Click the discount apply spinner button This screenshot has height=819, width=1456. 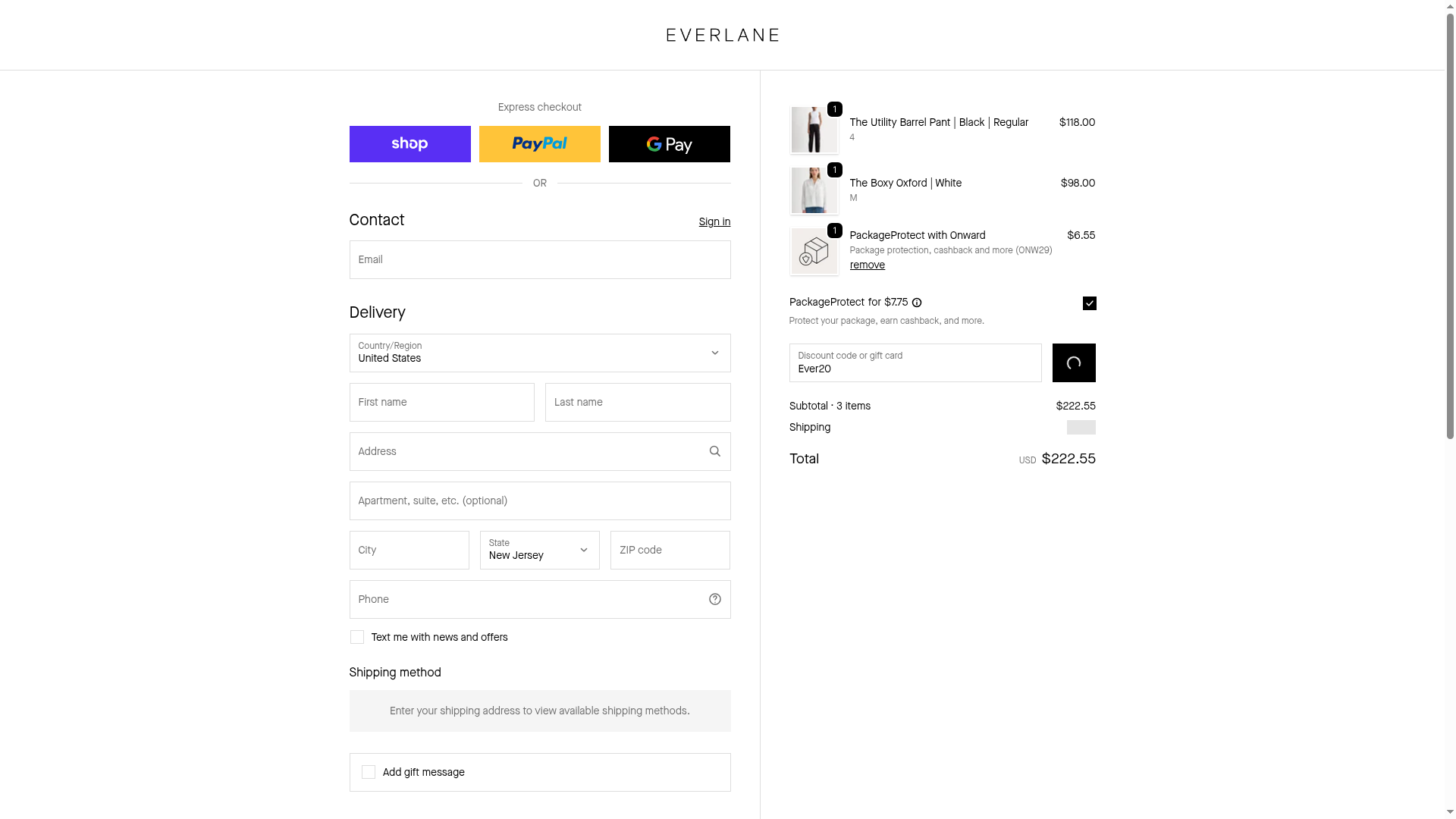[x=1073, y=363]
